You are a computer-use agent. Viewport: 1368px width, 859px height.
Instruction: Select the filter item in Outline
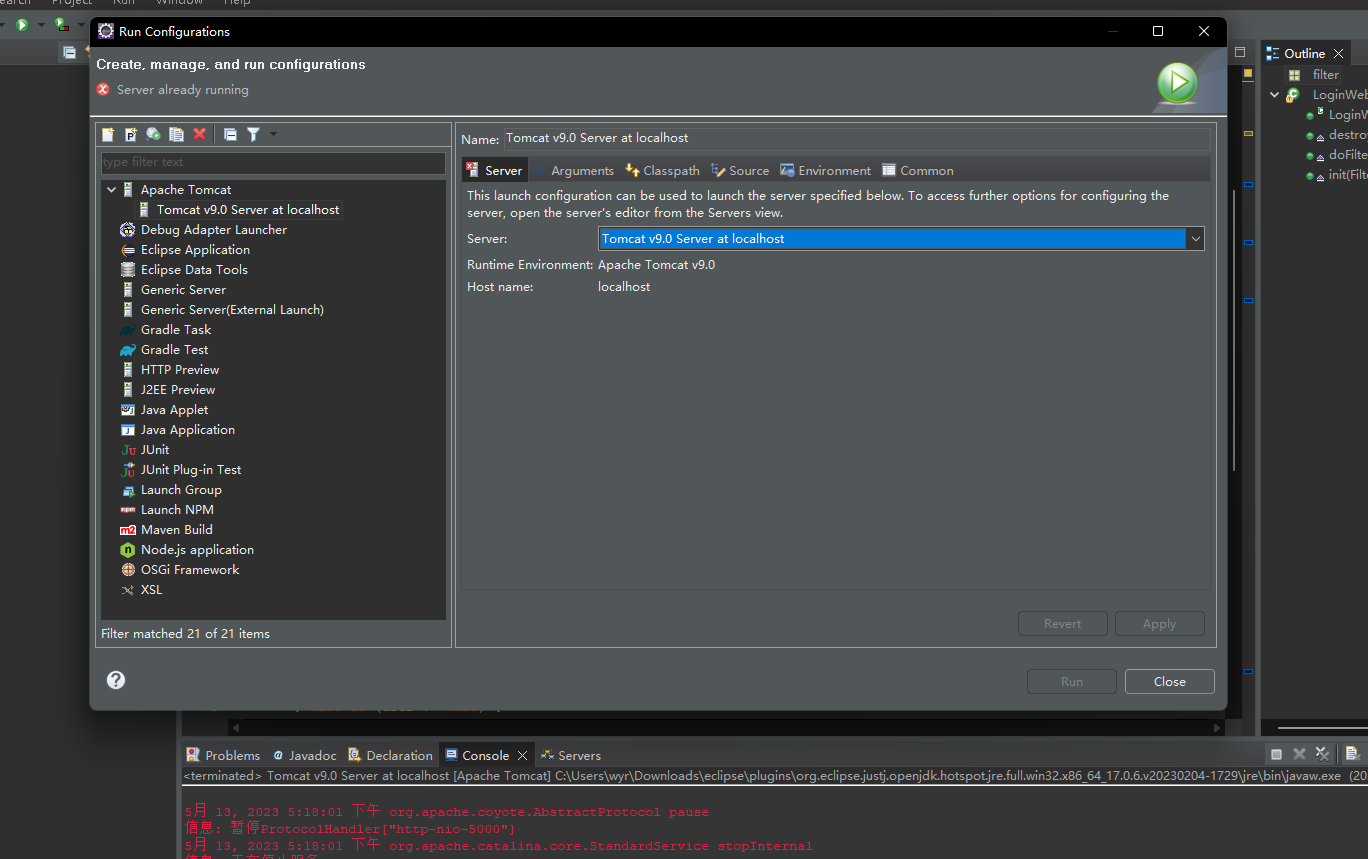coord(1325,75)
